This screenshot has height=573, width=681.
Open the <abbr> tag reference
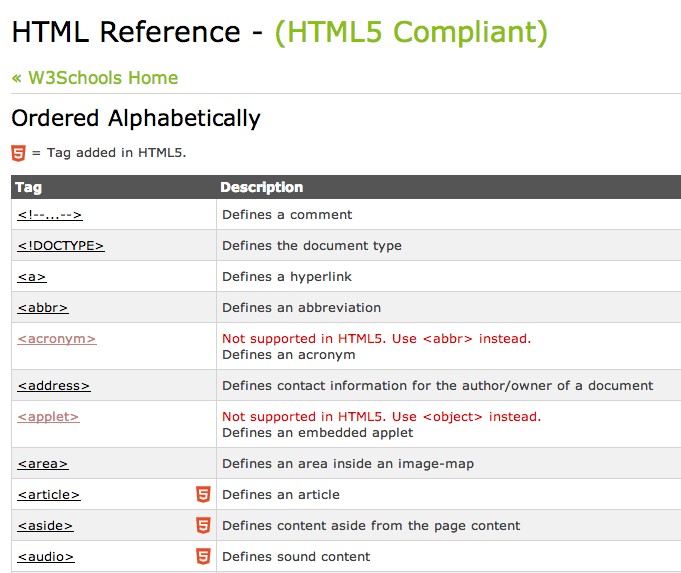click(43, 308)
